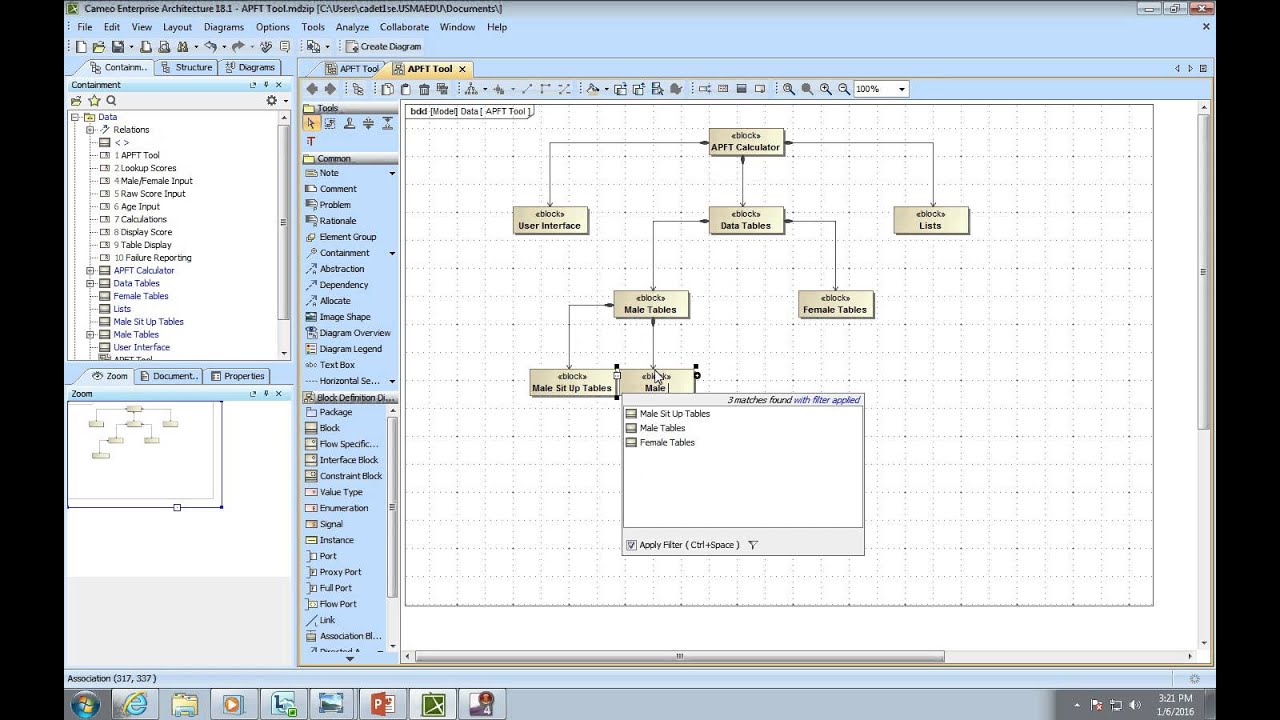Open the File menu
Viewport: 1280px width, 720px height.
[x=85, y=27]
